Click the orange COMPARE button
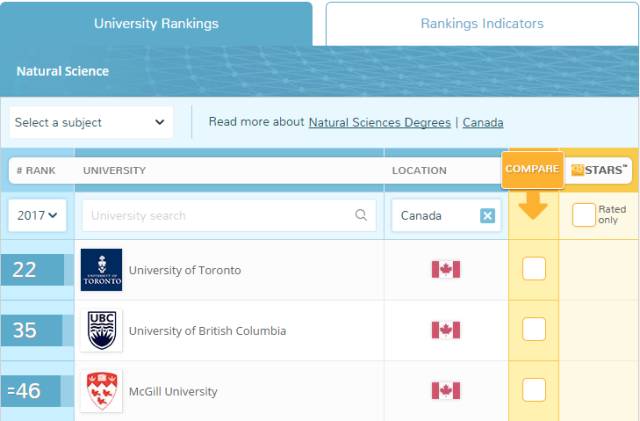640x421 pixels. (x=533, y=169)
